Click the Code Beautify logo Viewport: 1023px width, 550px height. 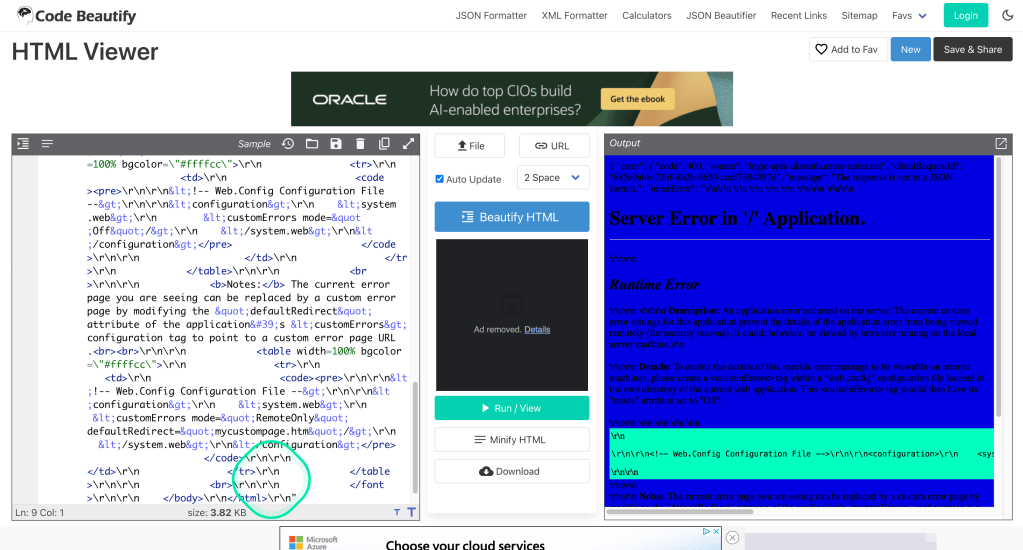point(77,16)
